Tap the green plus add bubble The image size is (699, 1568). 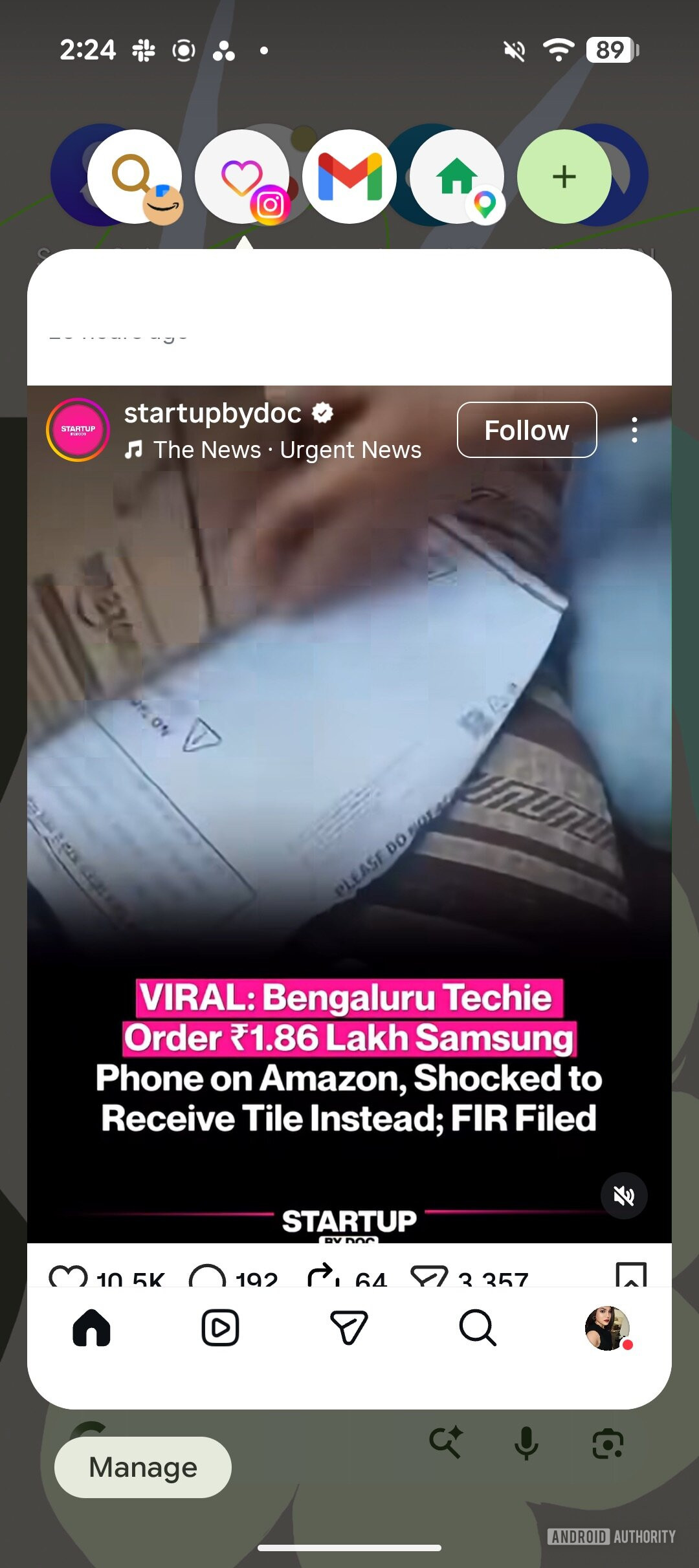coord(564,177)
